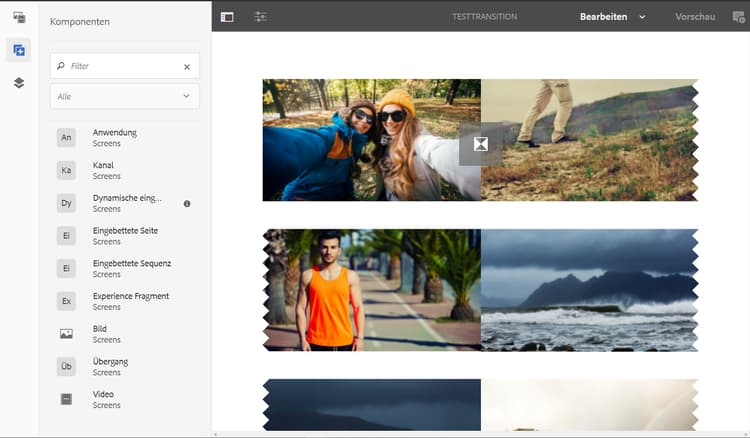
Task: Select the Anwendung component icon
Action: pyautogui.click(x=66, y=138)
